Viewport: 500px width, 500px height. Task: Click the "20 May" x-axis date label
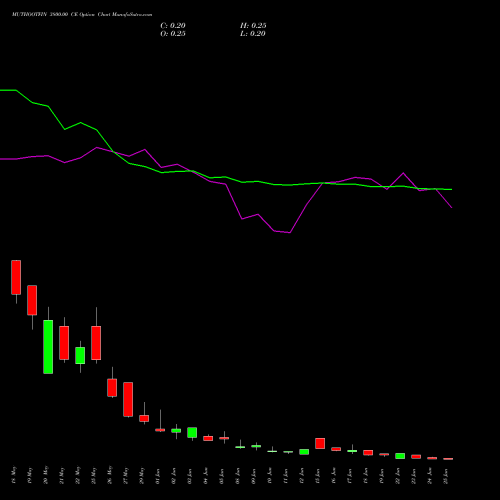(x=46, y=475)
